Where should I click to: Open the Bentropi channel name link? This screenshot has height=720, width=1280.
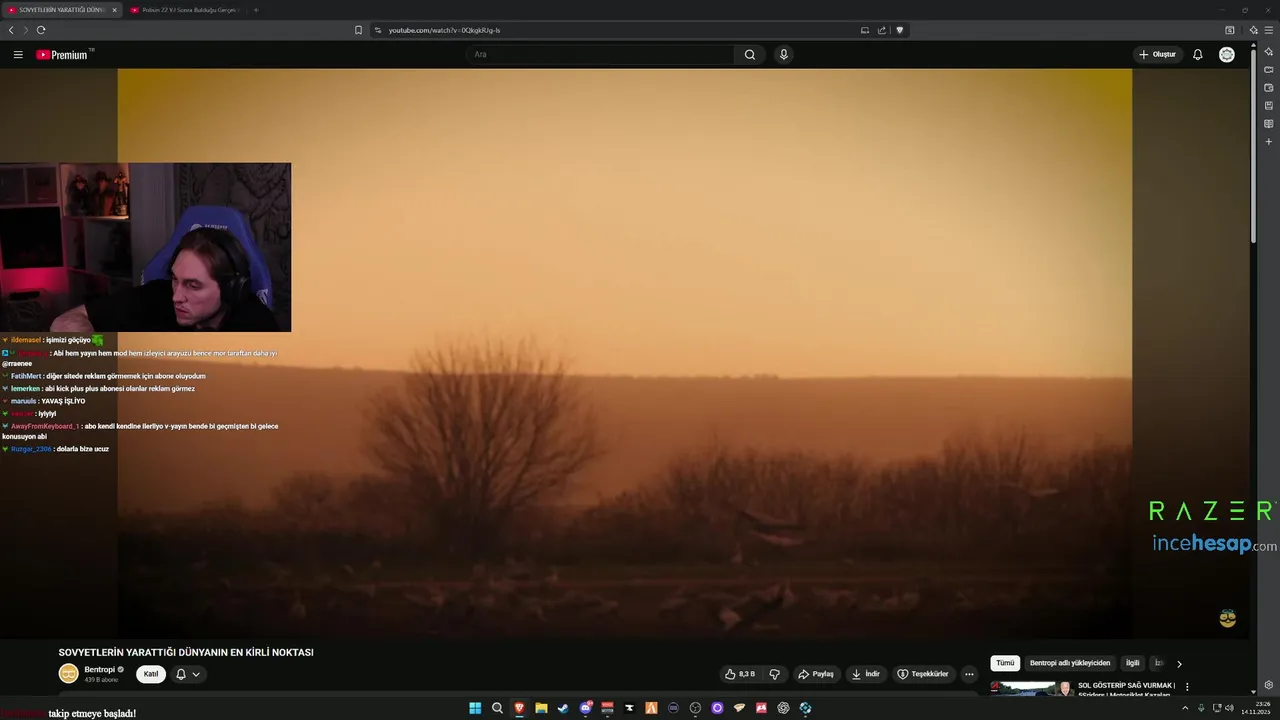[99, 669]
